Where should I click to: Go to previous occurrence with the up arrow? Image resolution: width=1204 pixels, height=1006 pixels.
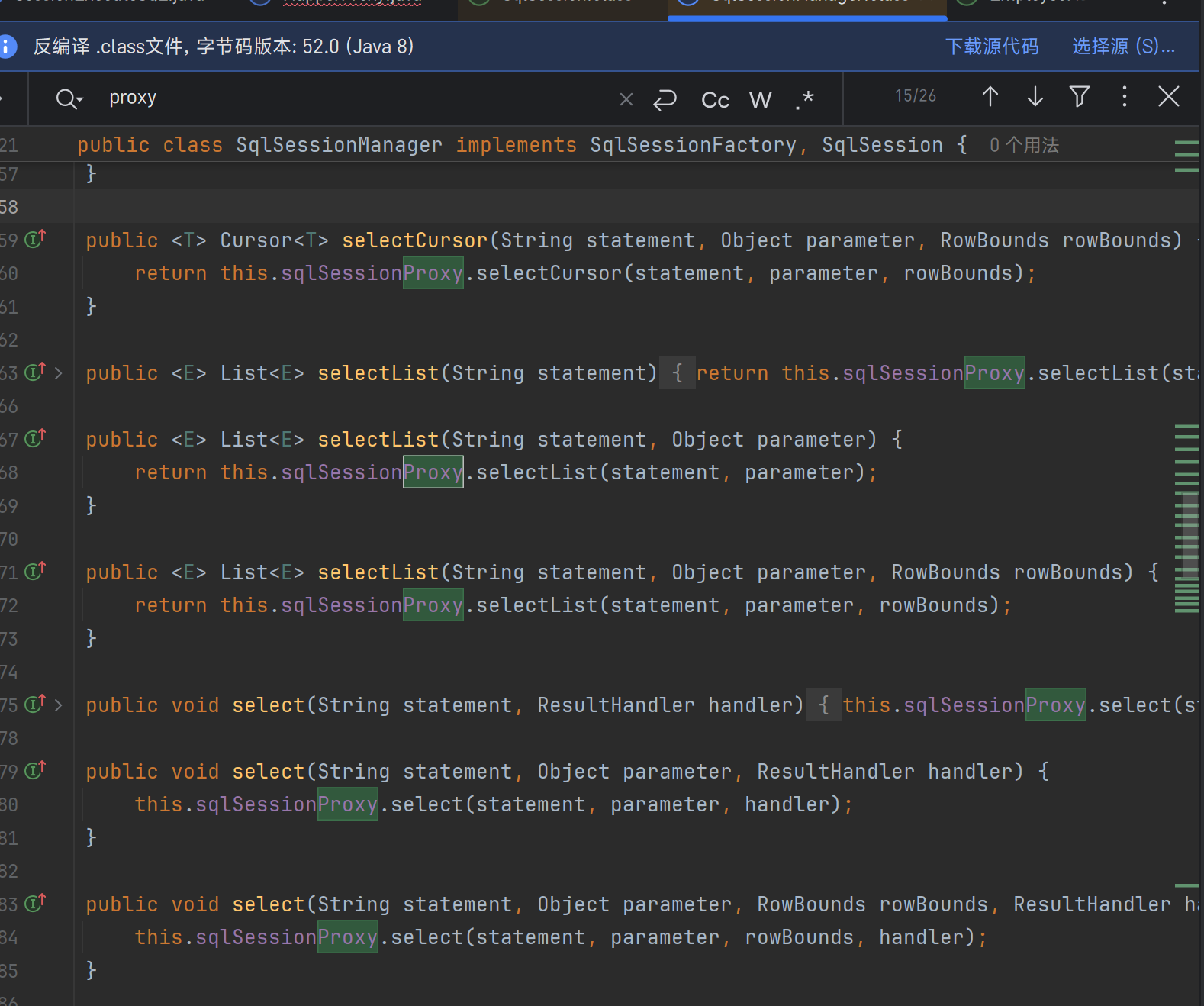coord(990,96)
